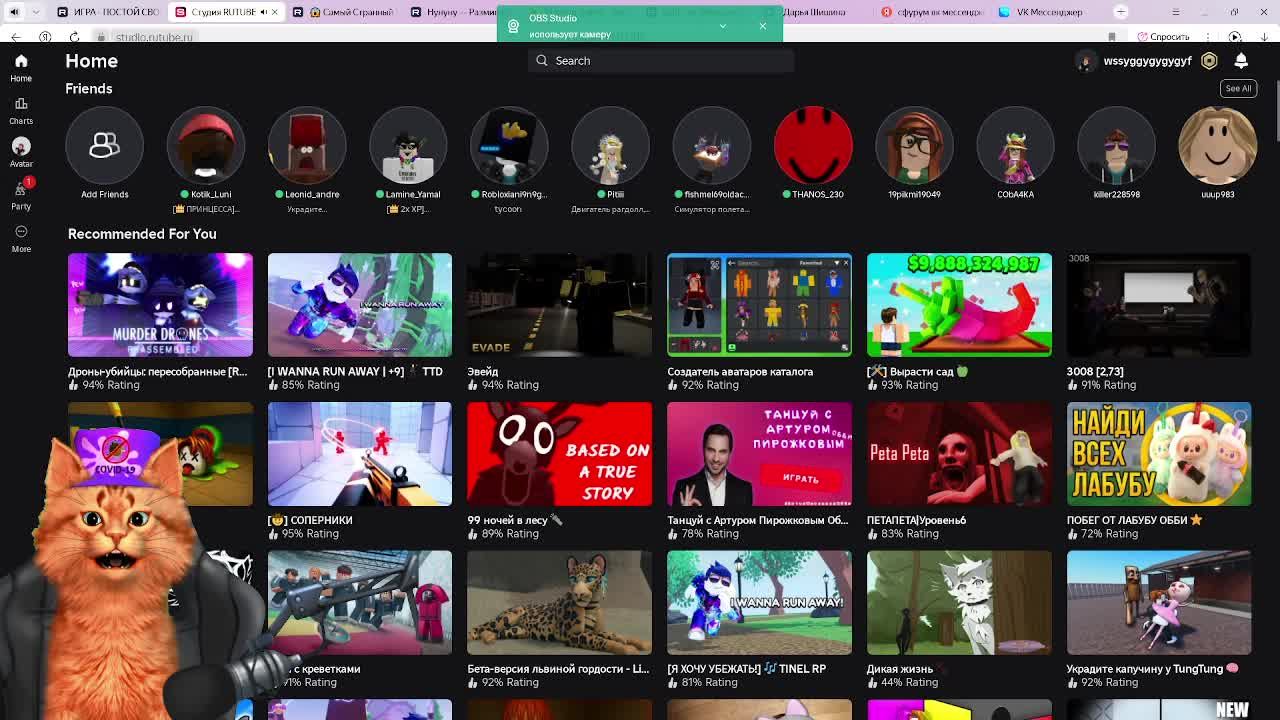
Task: Open friend Robloxian9n9g's avatar
Action: [509, 146]
